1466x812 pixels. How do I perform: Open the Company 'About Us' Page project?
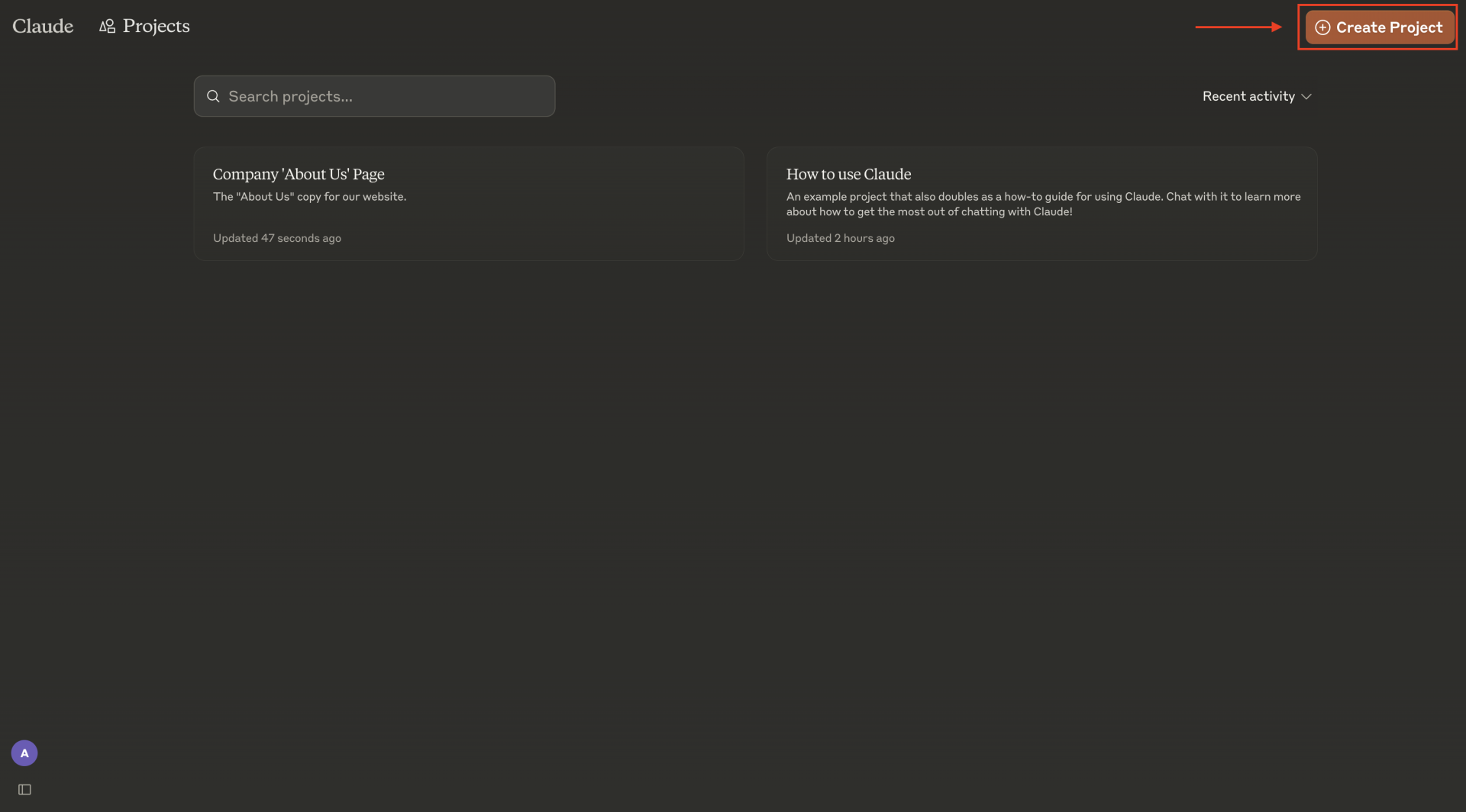pos(468,203)
